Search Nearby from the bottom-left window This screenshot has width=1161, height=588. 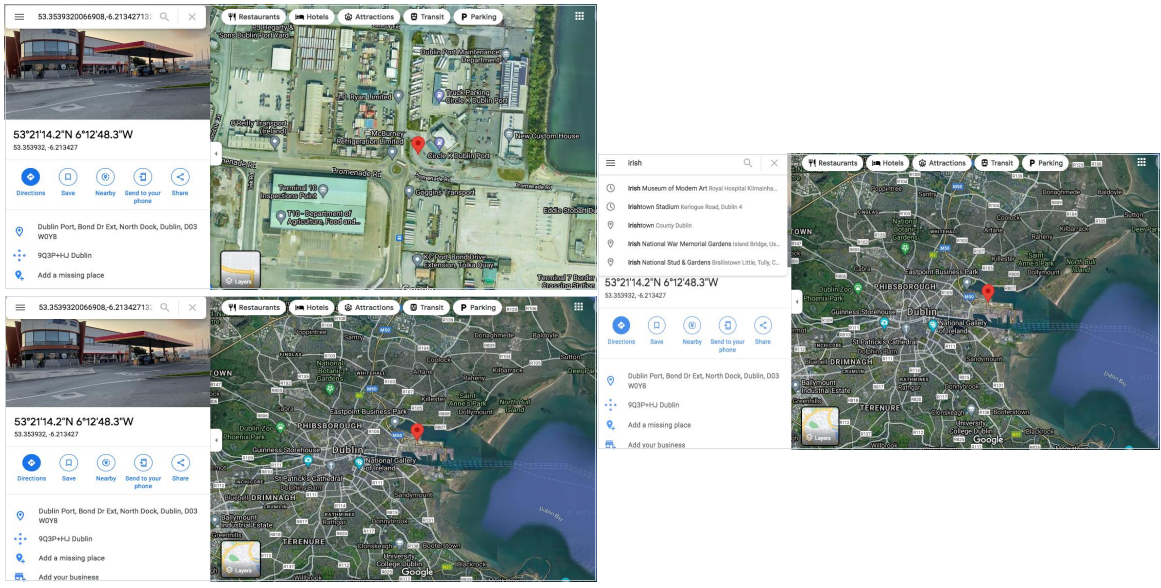pos(106,467)
